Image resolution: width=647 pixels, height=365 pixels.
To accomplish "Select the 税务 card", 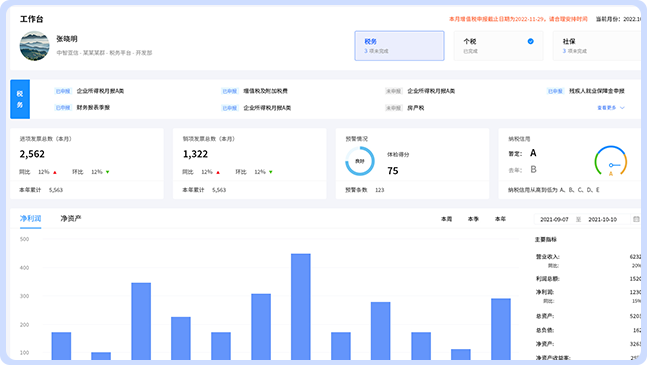I will [399, 46].
